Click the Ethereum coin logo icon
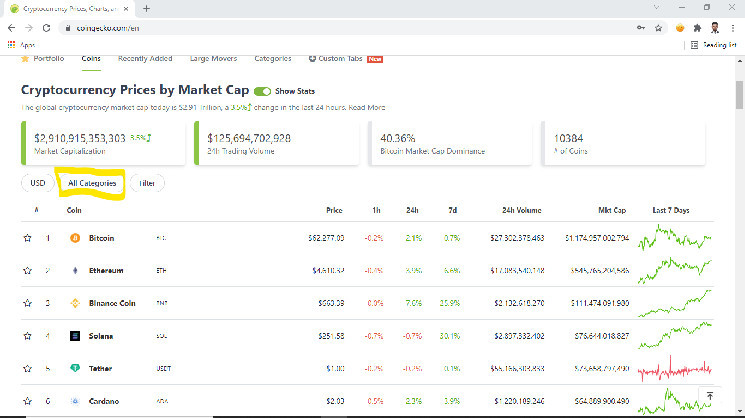 point(73,270)
